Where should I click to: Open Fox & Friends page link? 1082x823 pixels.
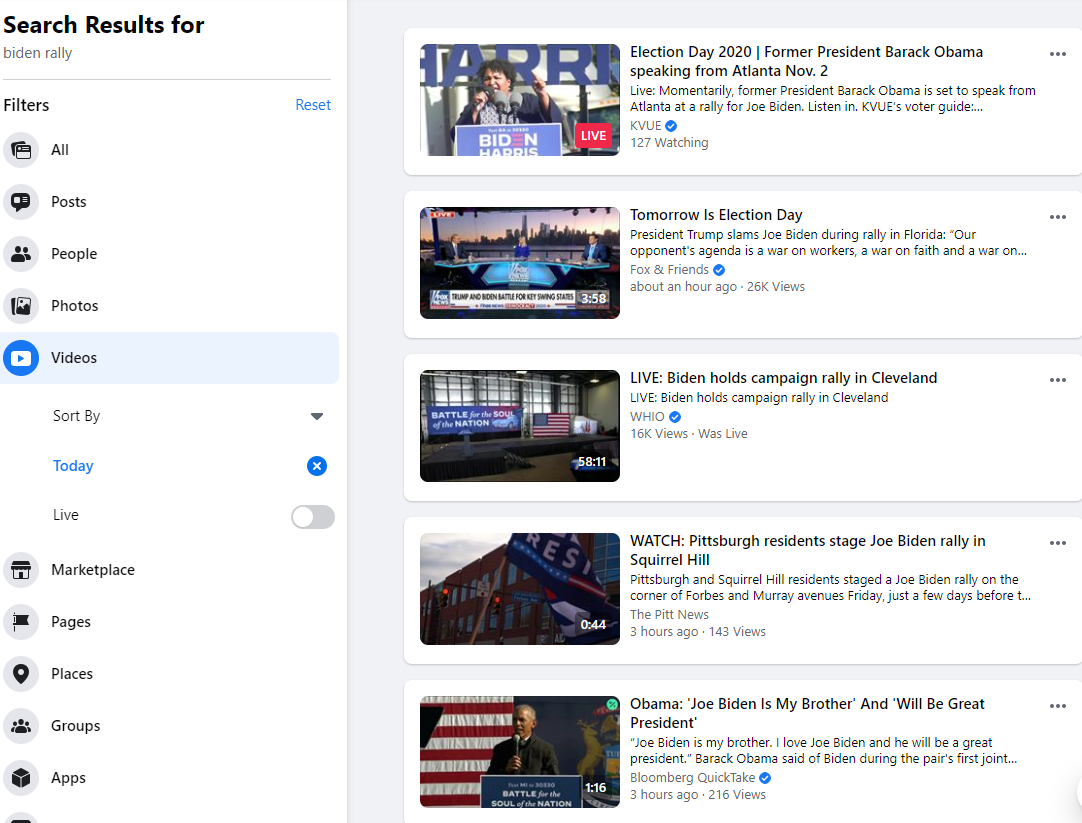coord(669,270)
